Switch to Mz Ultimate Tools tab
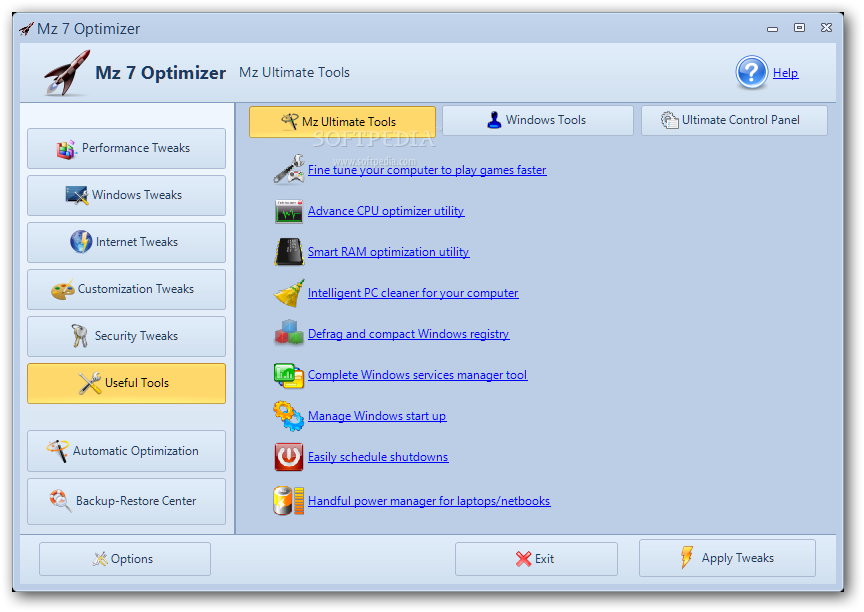This screenshot has width=864, height=612. [x=342, y=121]
